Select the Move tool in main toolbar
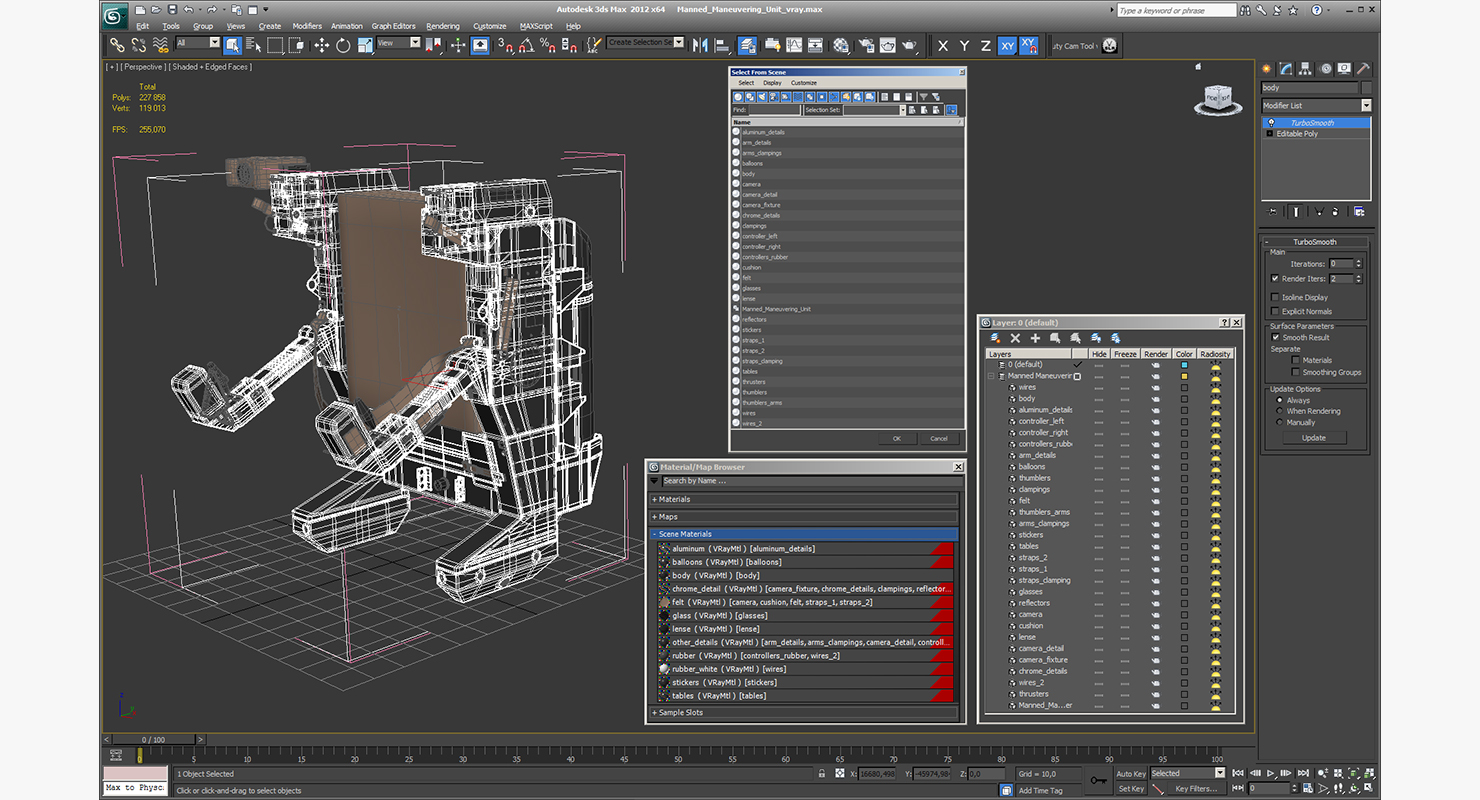This screenshot has width=1480, height=800. click(x=321, y=45)
